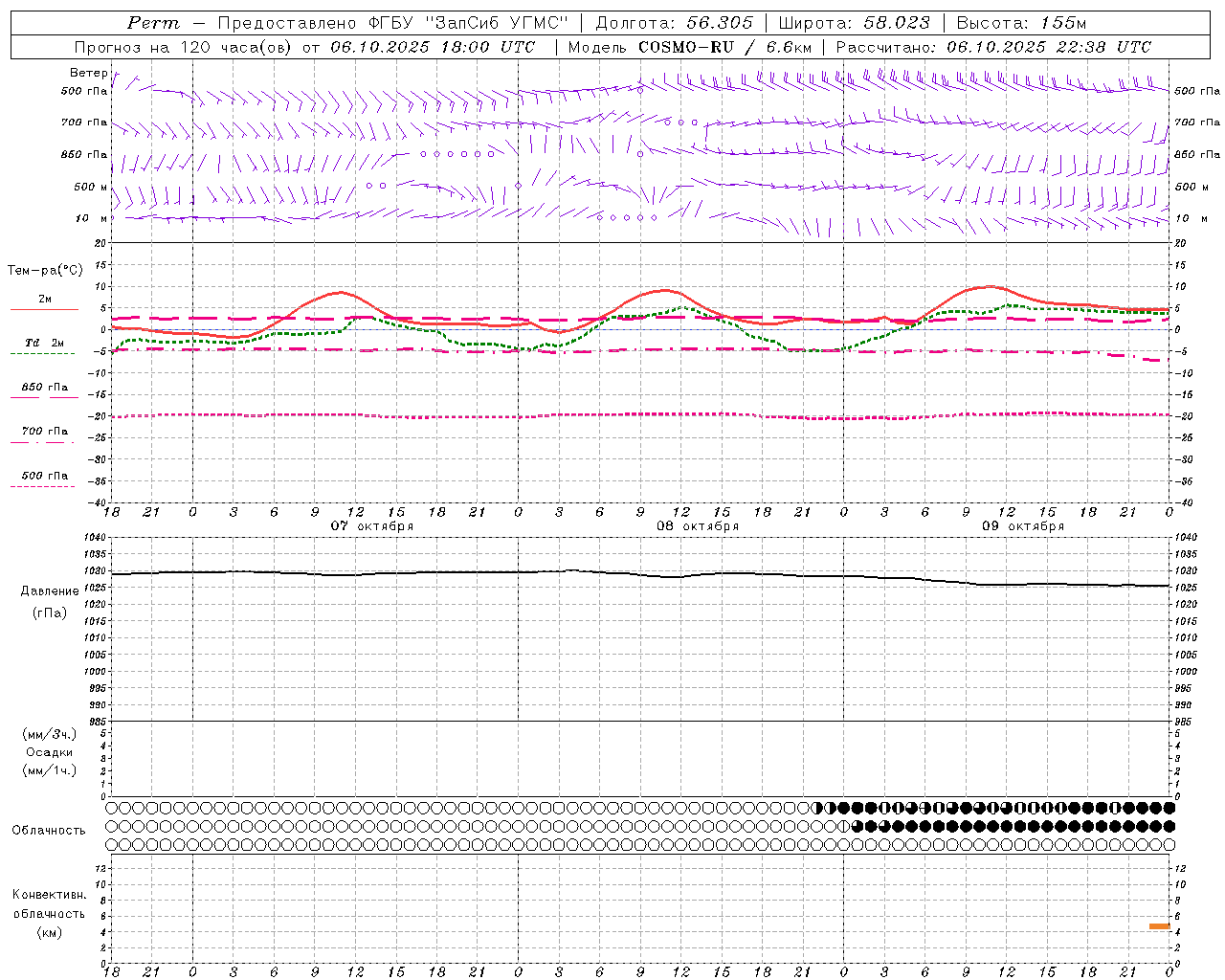Screen dimensions: 1225x980
Task: Click the "Ветер" wind panel label
Action: 89,73
